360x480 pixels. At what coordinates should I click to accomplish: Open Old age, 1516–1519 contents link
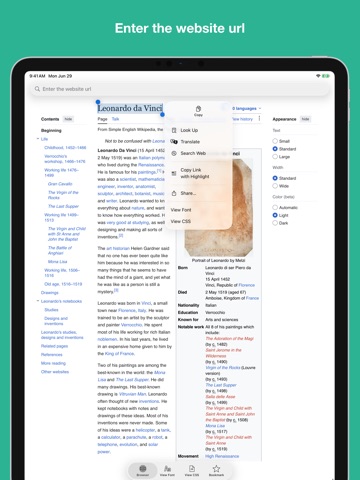click(x=63, y=284)
